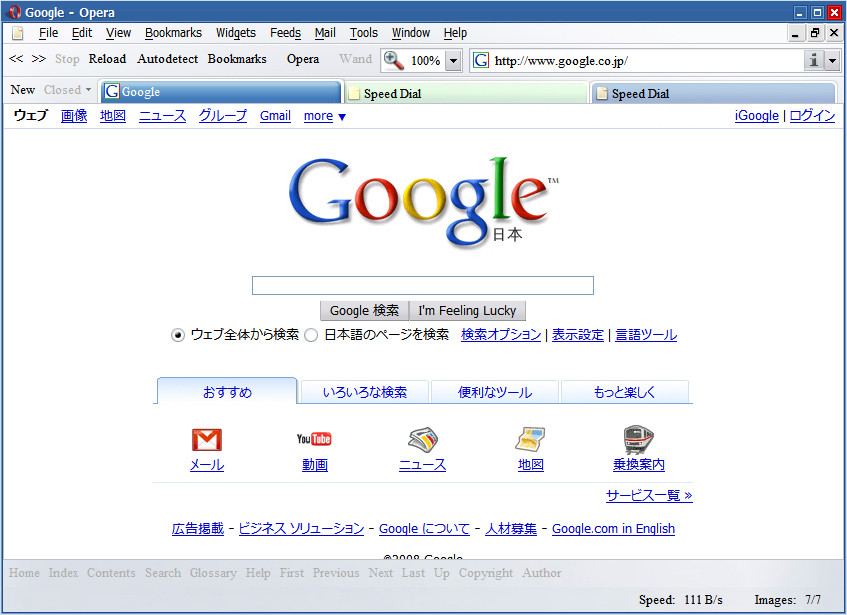Select the おすすめ tab

point(227,391)
